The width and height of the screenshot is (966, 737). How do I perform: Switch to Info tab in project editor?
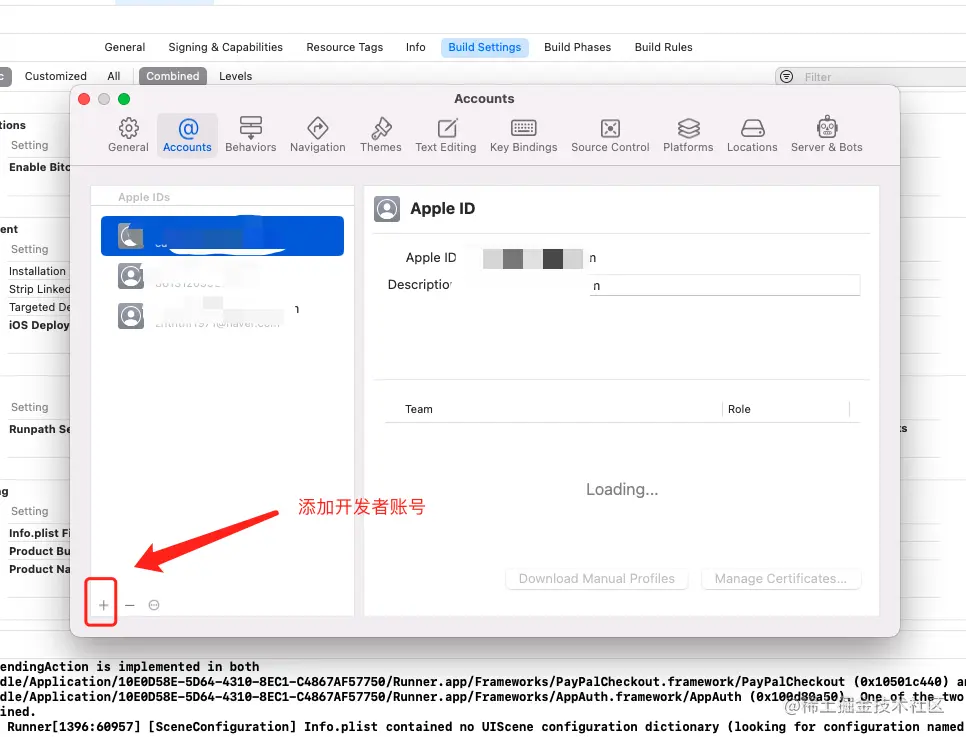point(415,47)
